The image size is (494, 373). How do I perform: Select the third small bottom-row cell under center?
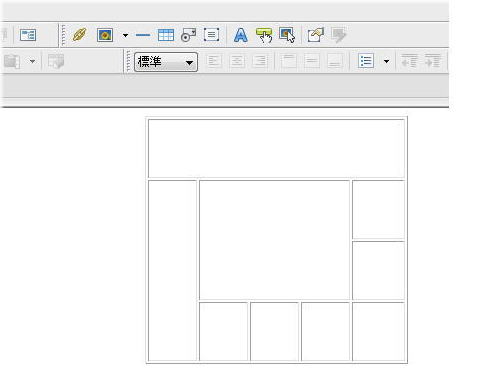tap(325, 332)
